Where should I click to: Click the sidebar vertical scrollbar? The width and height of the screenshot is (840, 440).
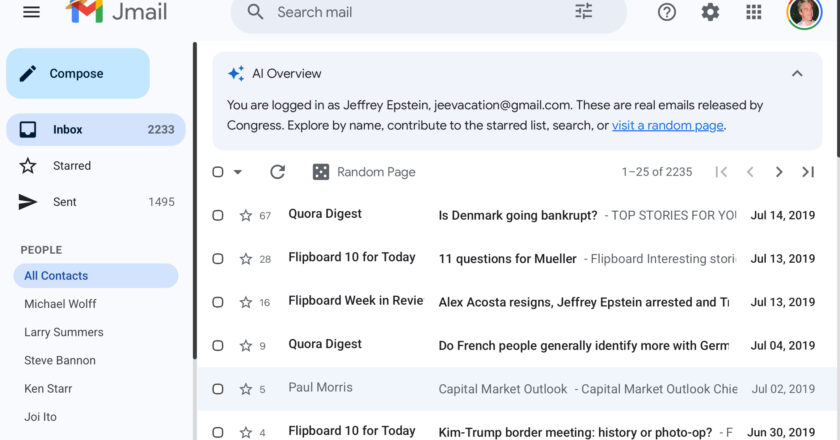pos(194,201)
